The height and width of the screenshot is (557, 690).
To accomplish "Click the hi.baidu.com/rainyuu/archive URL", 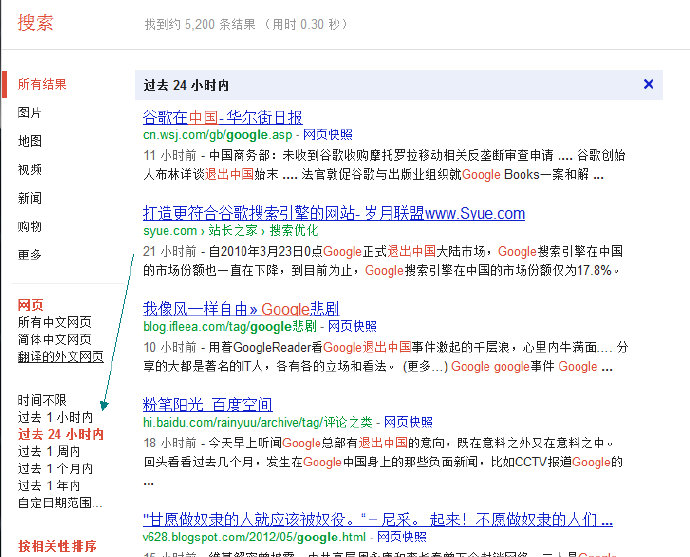I will pyautogui.click(x=258, y=422).
